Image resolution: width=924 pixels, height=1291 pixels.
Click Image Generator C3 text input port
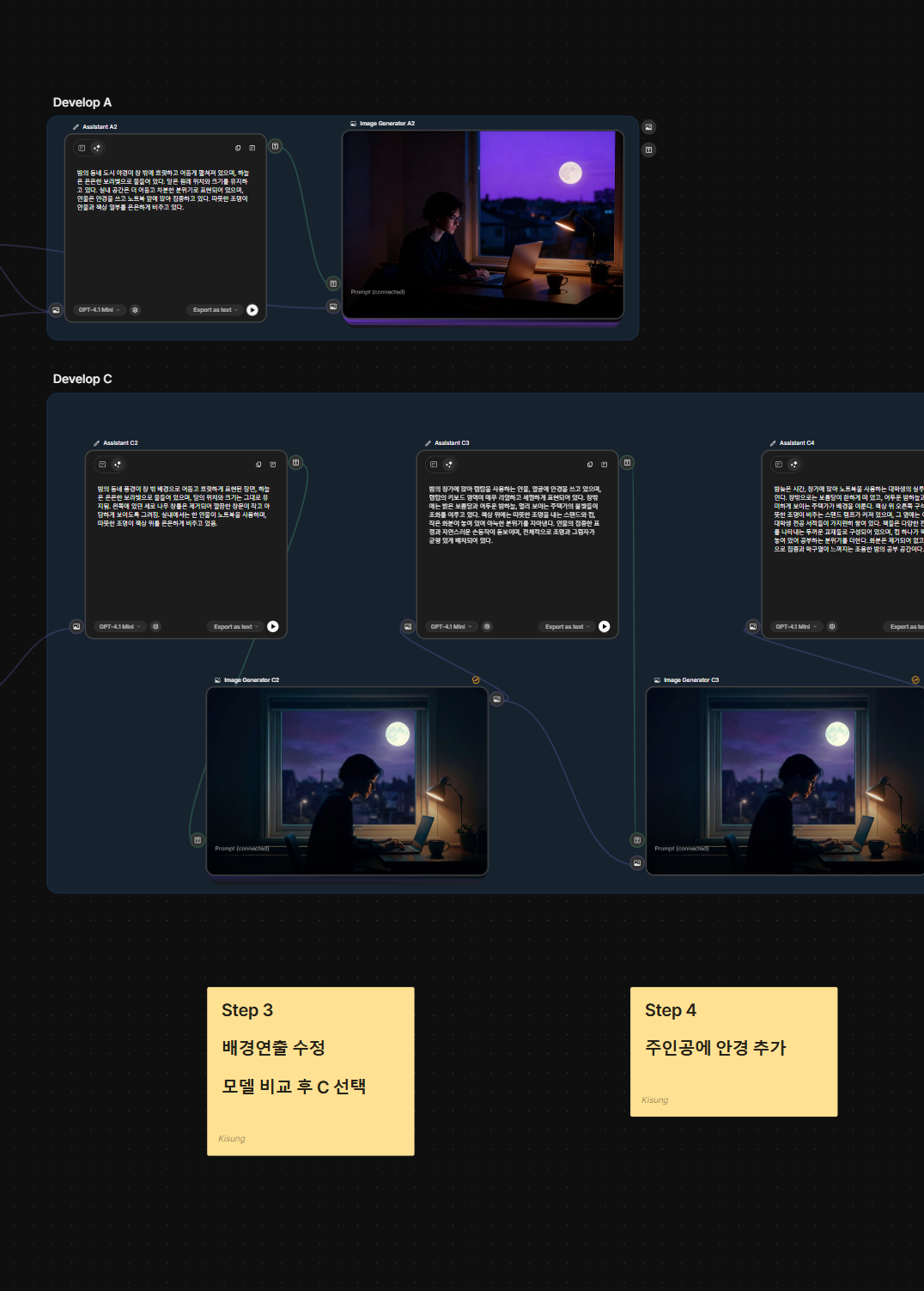(637, 840)
